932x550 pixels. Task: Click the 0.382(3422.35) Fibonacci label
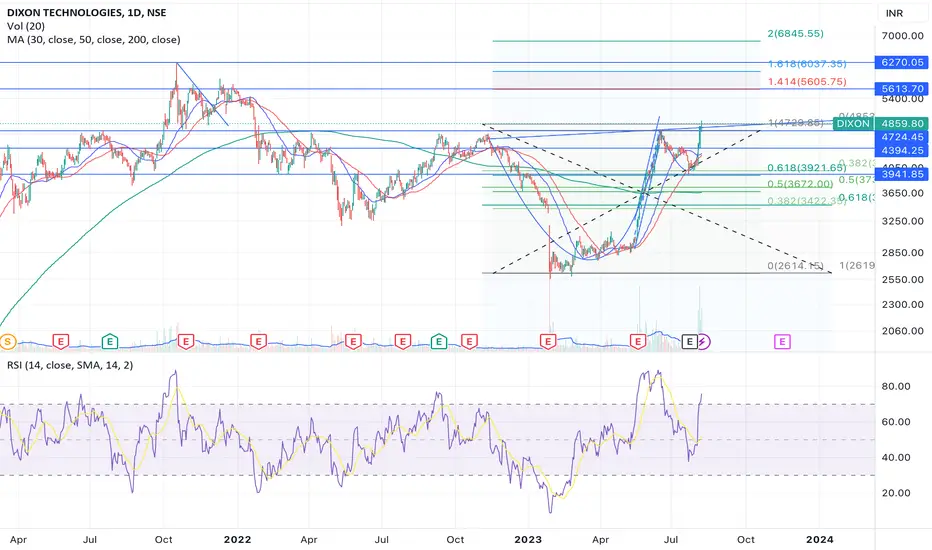pyautogui.click(x=807, y=202)
